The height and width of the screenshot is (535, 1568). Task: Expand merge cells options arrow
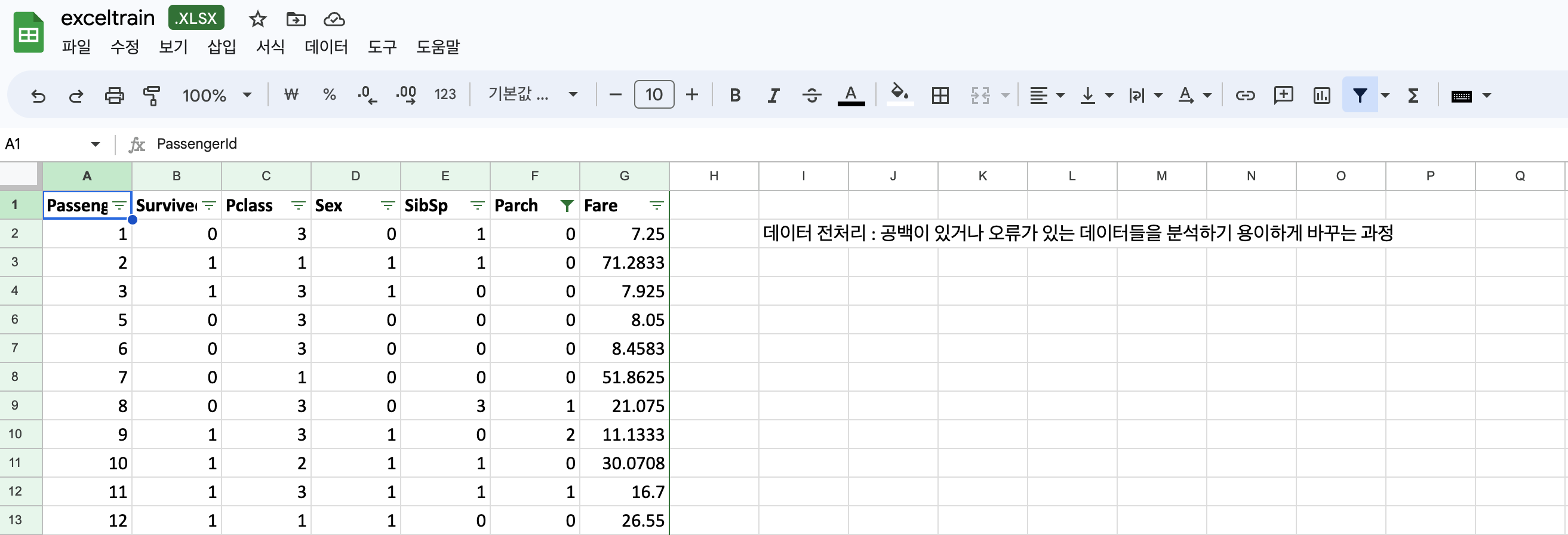pyautogui.click(x=1006, y=95)
